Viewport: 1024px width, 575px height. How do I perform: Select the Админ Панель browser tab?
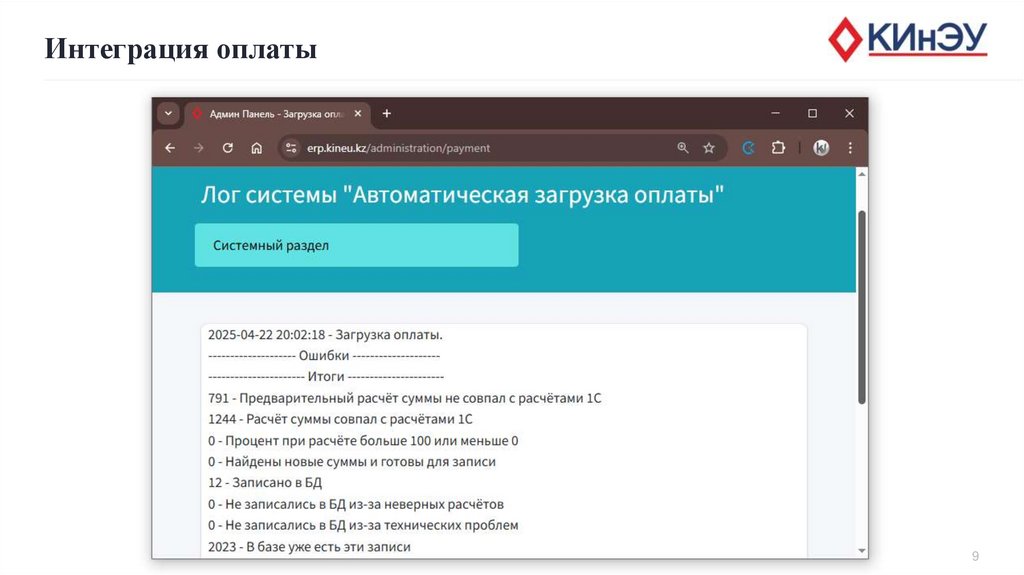[x=278, y=114]
